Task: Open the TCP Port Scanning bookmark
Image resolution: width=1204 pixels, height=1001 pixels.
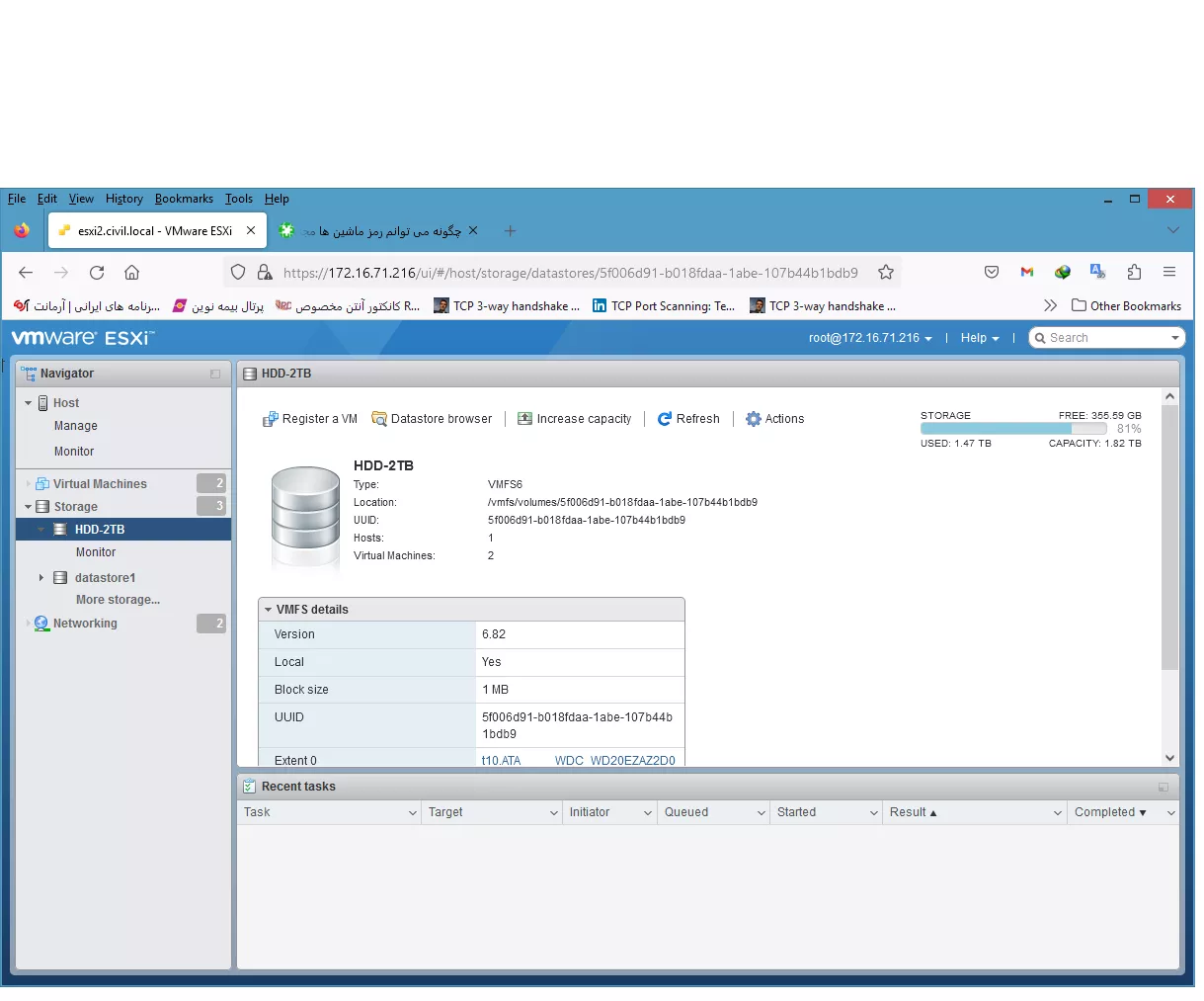Action: tap(664, 305)
